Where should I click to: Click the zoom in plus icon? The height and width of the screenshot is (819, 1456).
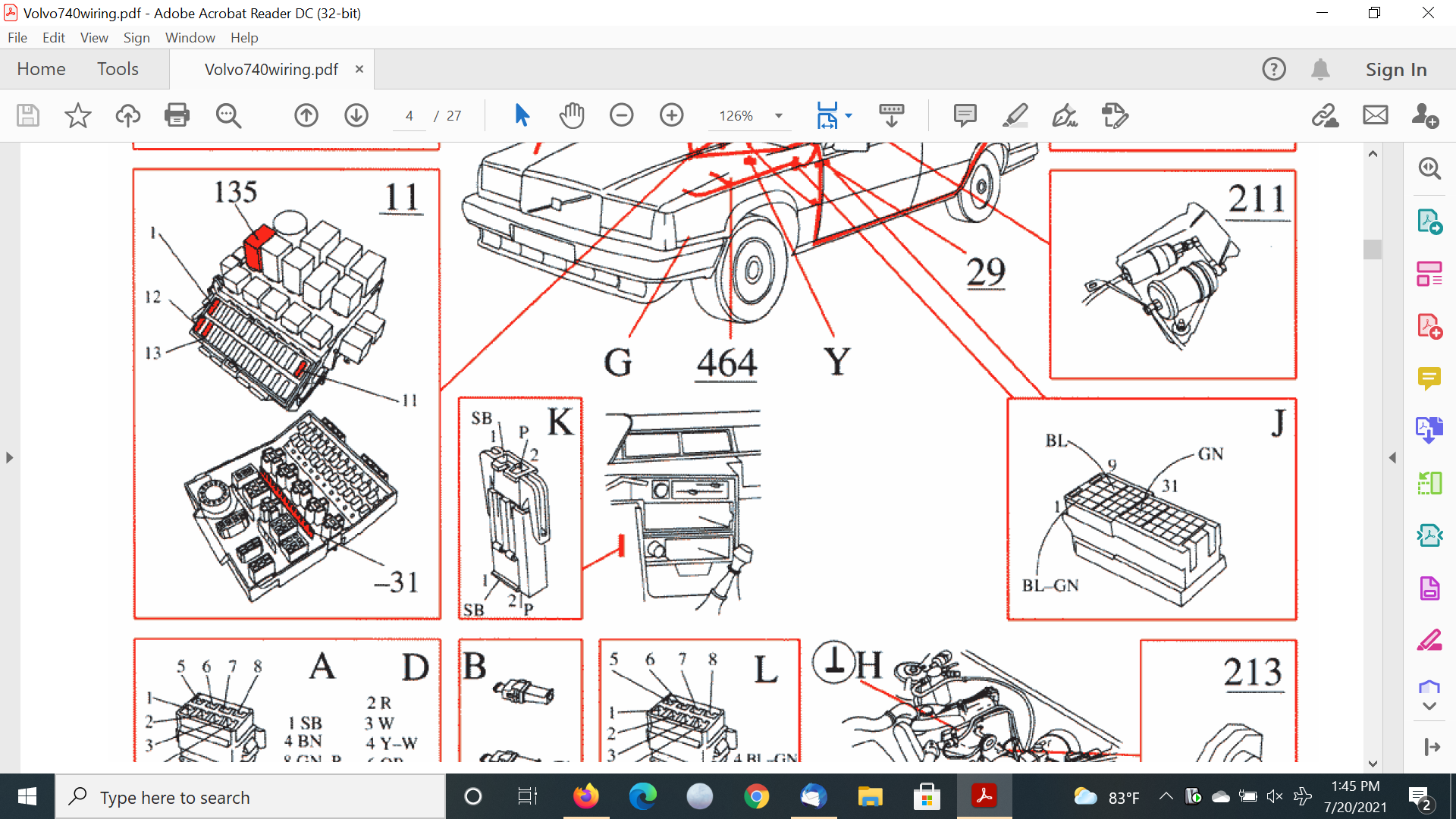(x=672, y=115)
